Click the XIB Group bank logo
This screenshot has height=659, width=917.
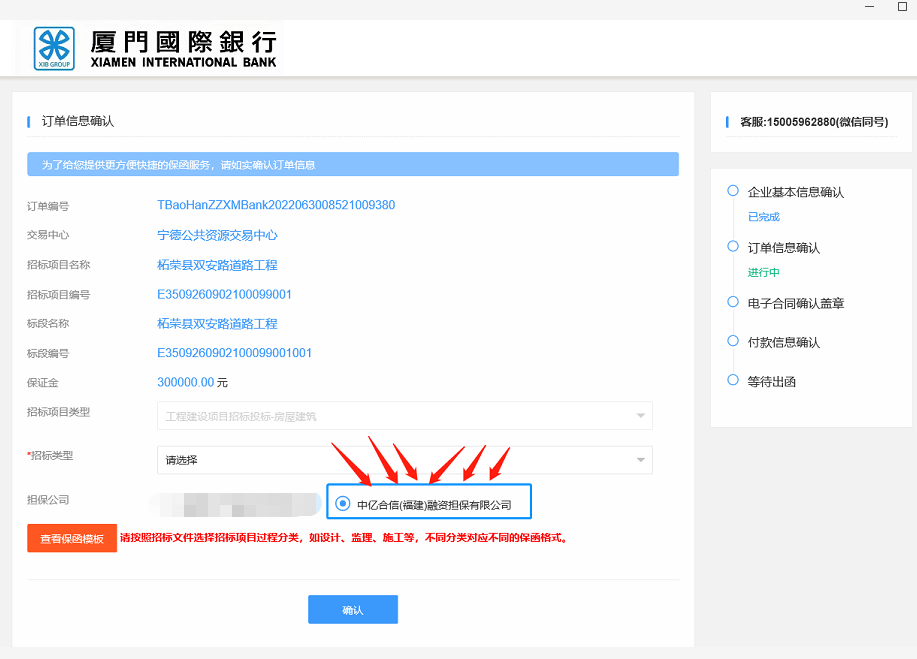55,47
